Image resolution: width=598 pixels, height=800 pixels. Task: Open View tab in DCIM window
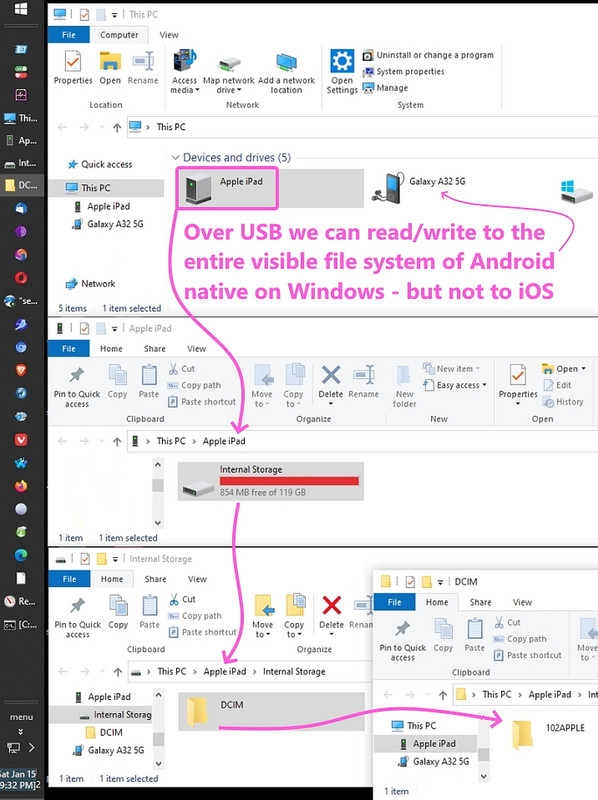click(522, 603)
